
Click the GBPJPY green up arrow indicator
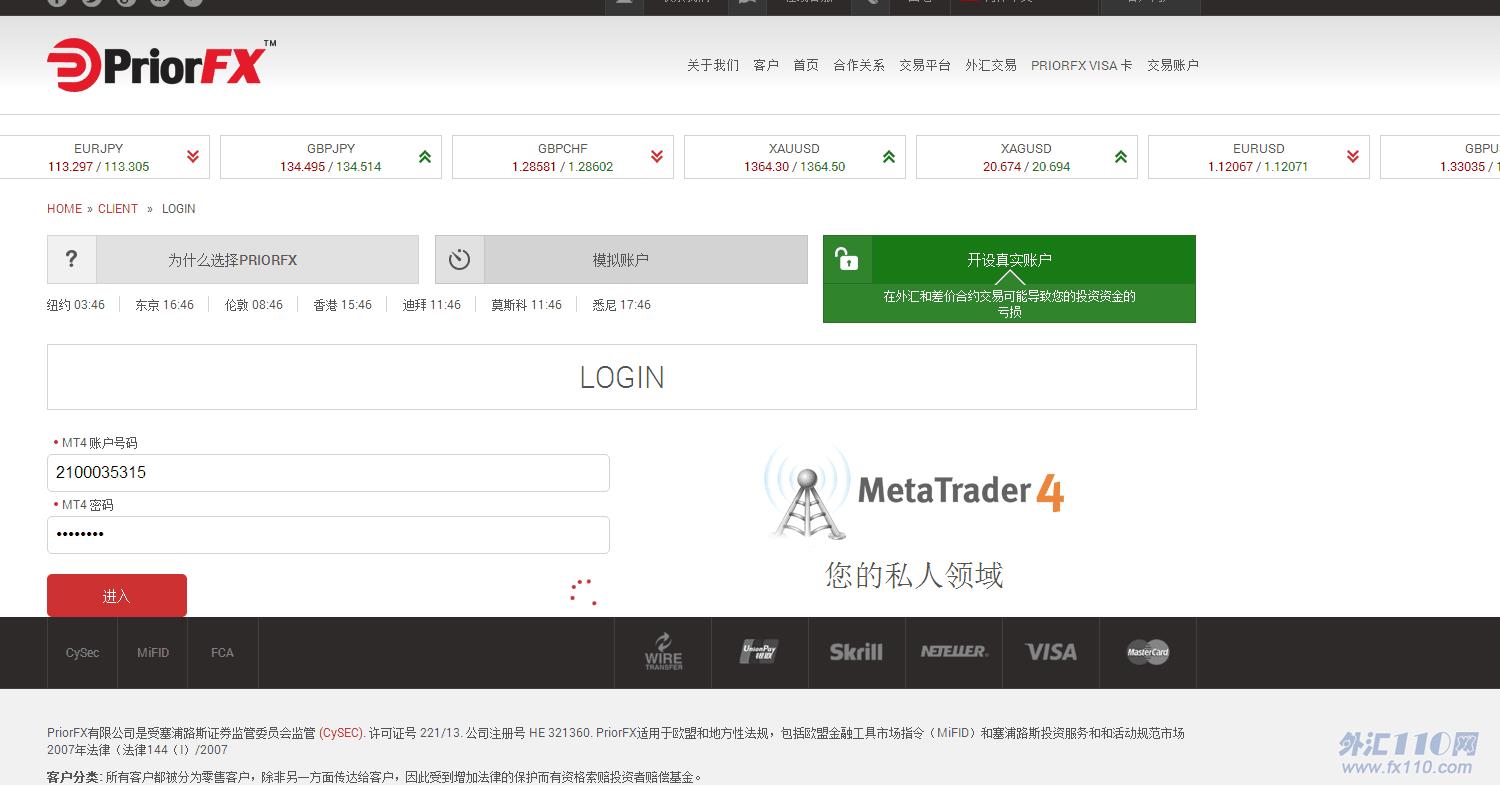coord(425,157)
